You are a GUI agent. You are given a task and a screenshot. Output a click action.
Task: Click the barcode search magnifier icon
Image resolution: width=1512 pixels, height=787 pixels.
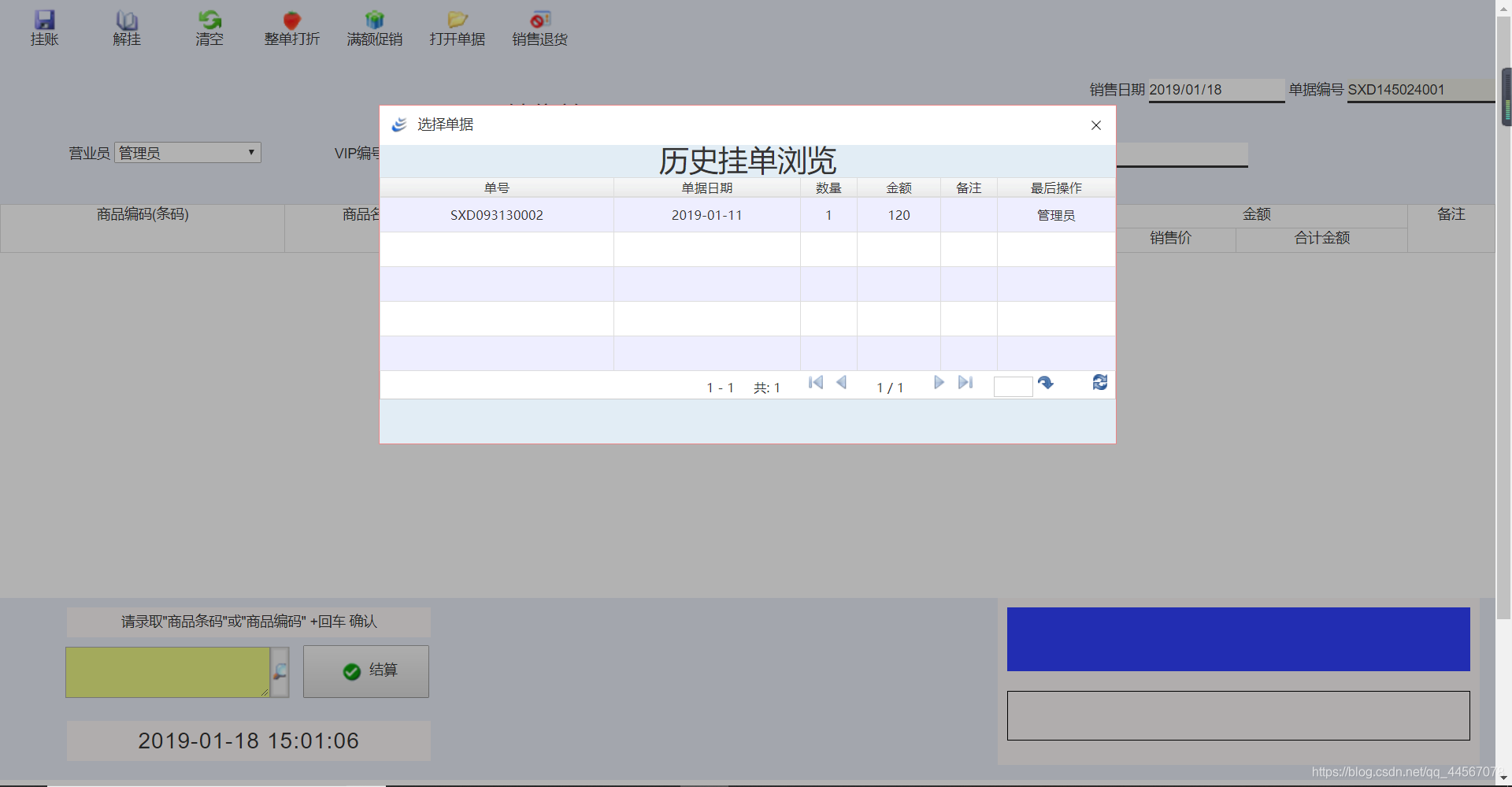tap(280, 672)
